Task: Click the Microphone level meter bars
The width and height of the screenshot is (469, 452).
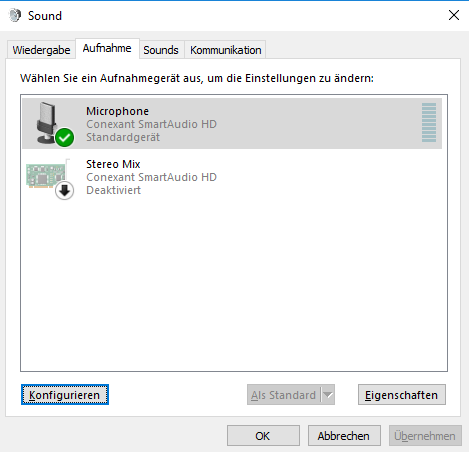Action: click(429, 122)
